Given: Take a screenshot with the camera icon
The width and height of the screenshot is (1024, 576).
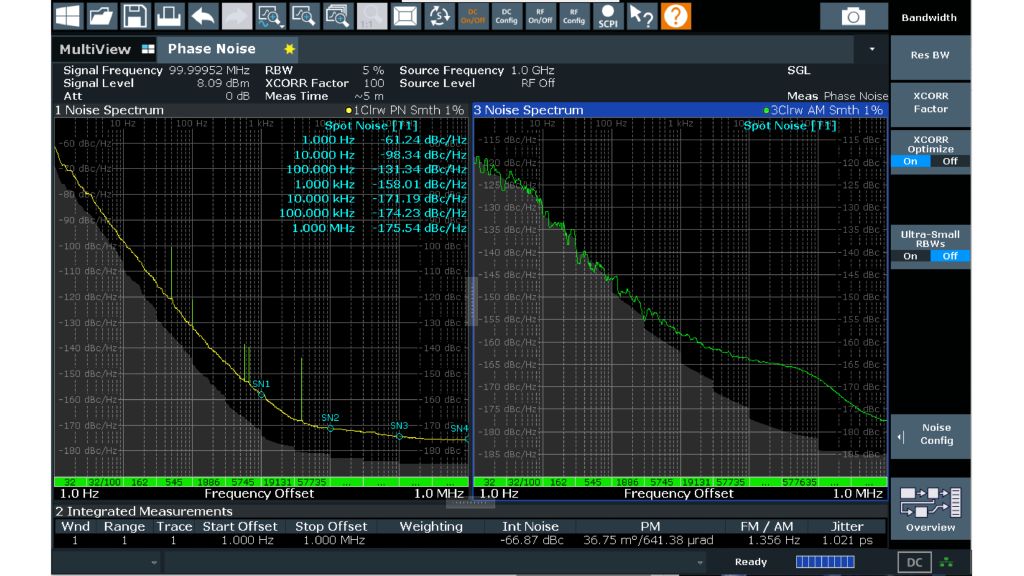Looking at the screenshot, I should (x=852, y=16).
